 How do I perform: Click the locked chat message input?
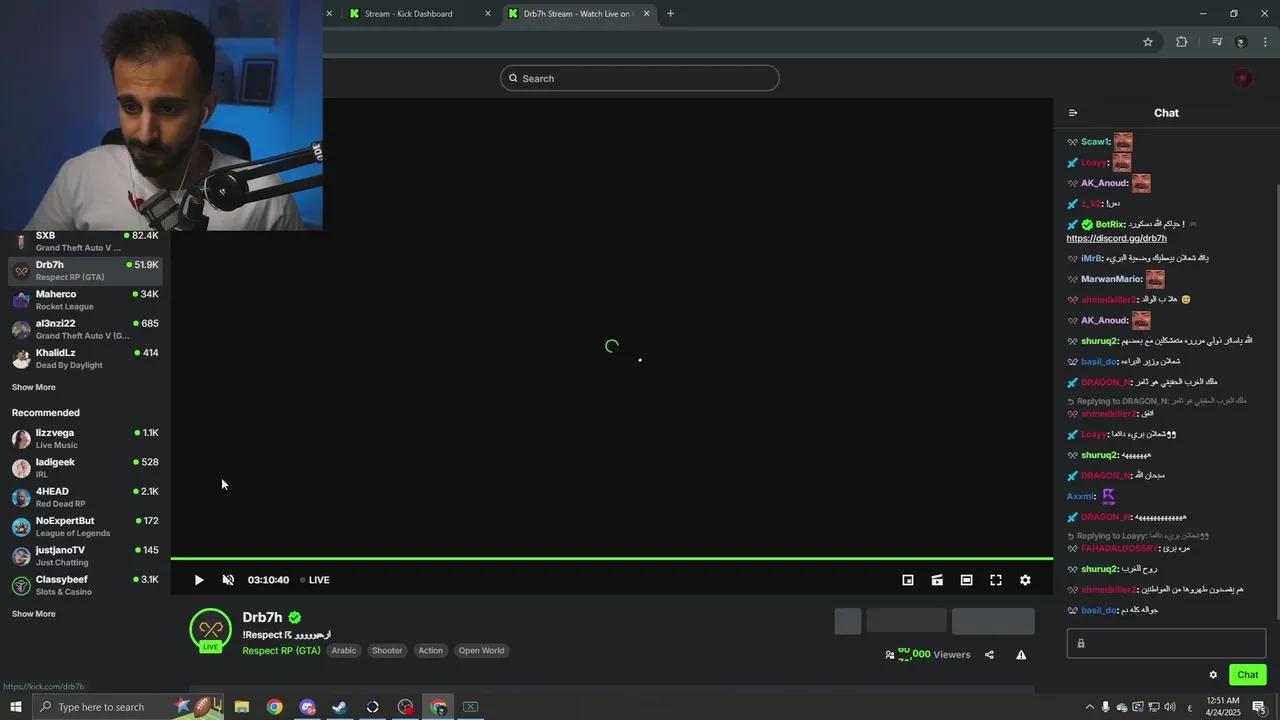pos(1166,643)
